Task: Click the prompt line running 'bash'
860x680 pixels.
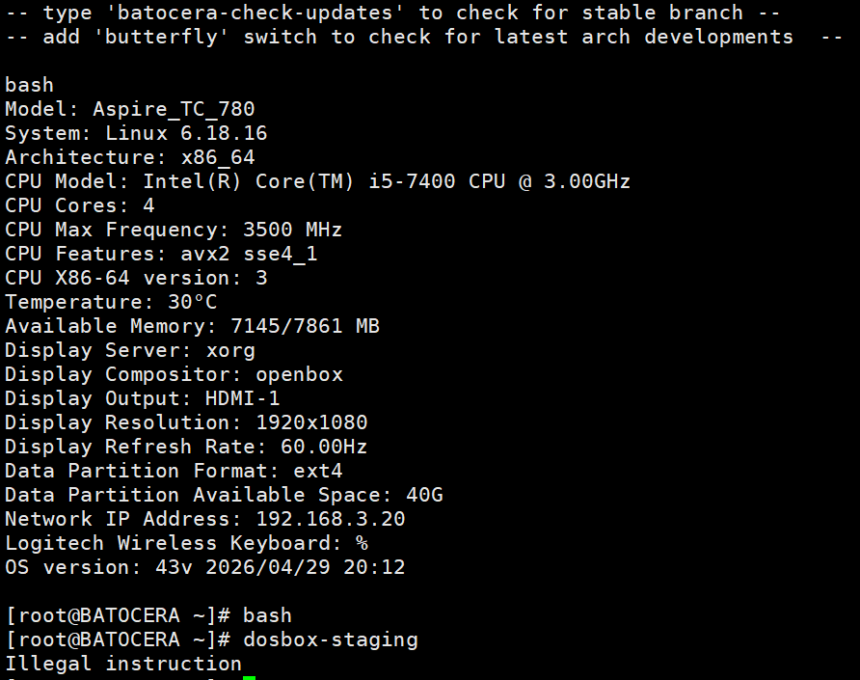Action: 149,616
